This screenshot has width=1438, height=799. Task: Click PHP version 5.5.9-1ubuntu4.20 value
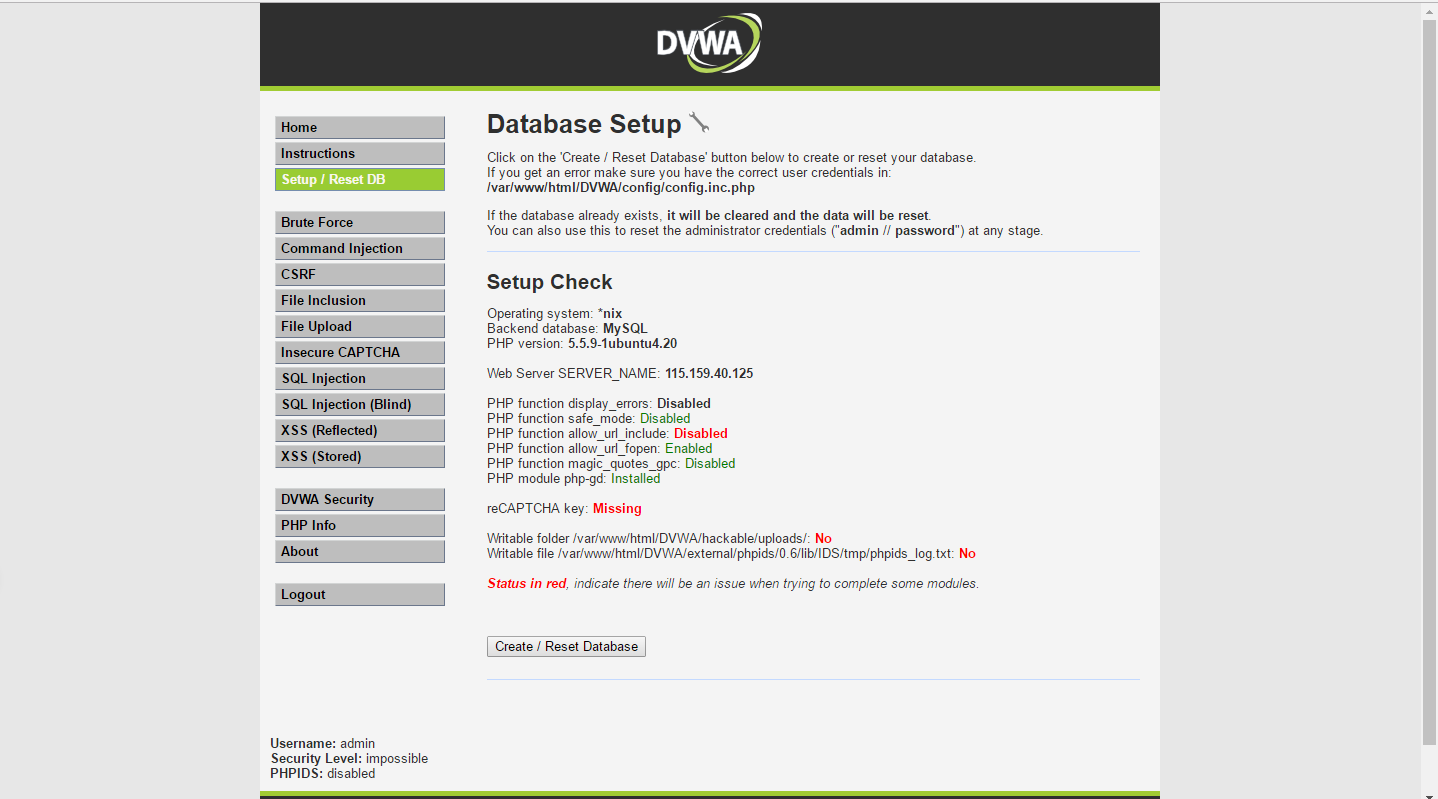622,343
